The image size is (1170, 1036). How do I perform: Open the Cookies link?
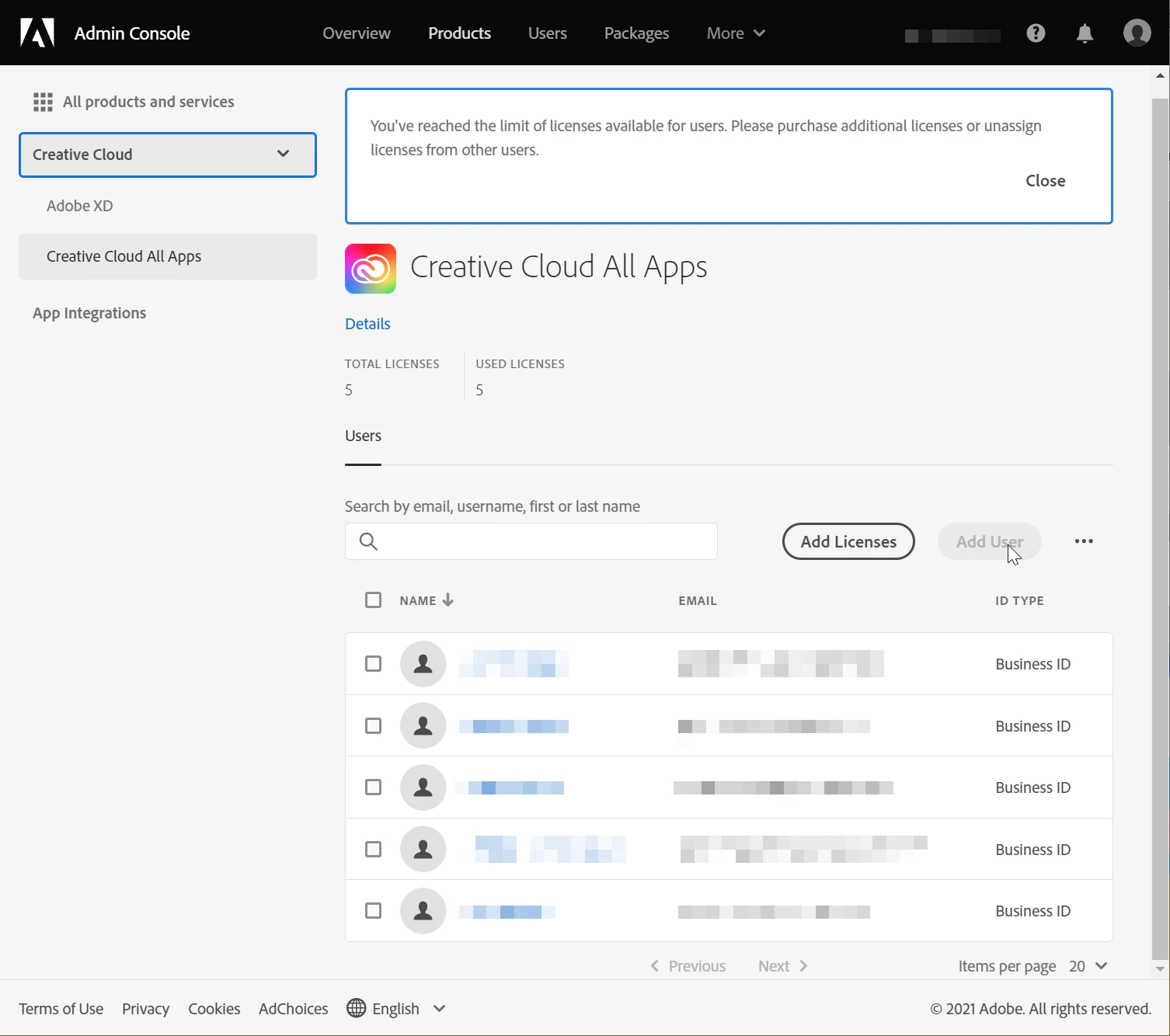click(x=214, y=1009)
